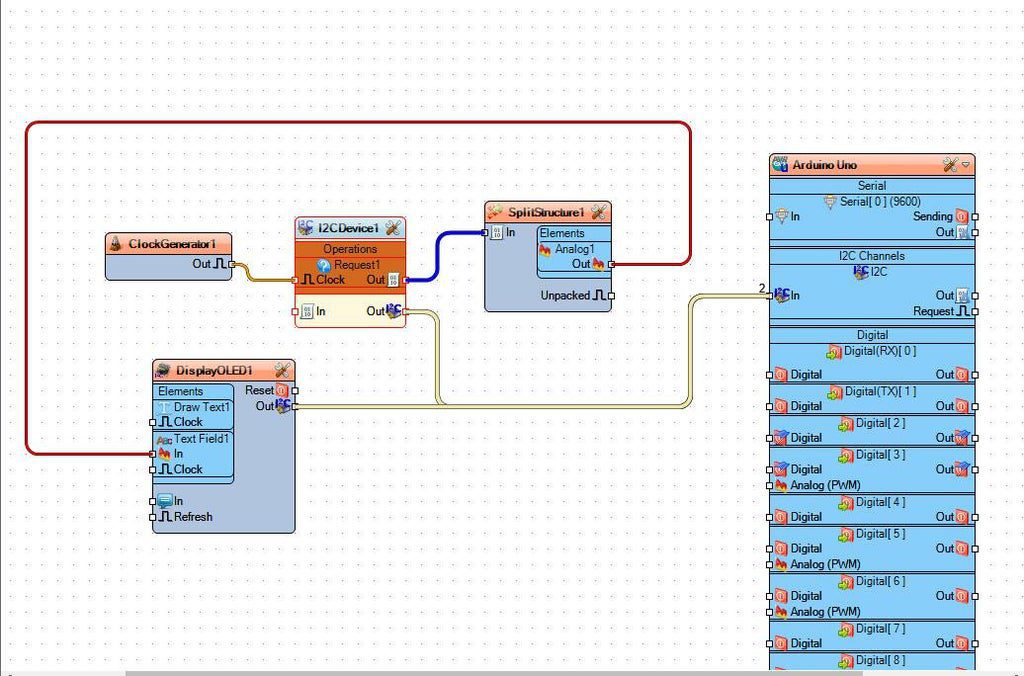Click the Text Field1 Abc icon
The width and height of the screenshot is (1024, 676).
pos(165,439)
